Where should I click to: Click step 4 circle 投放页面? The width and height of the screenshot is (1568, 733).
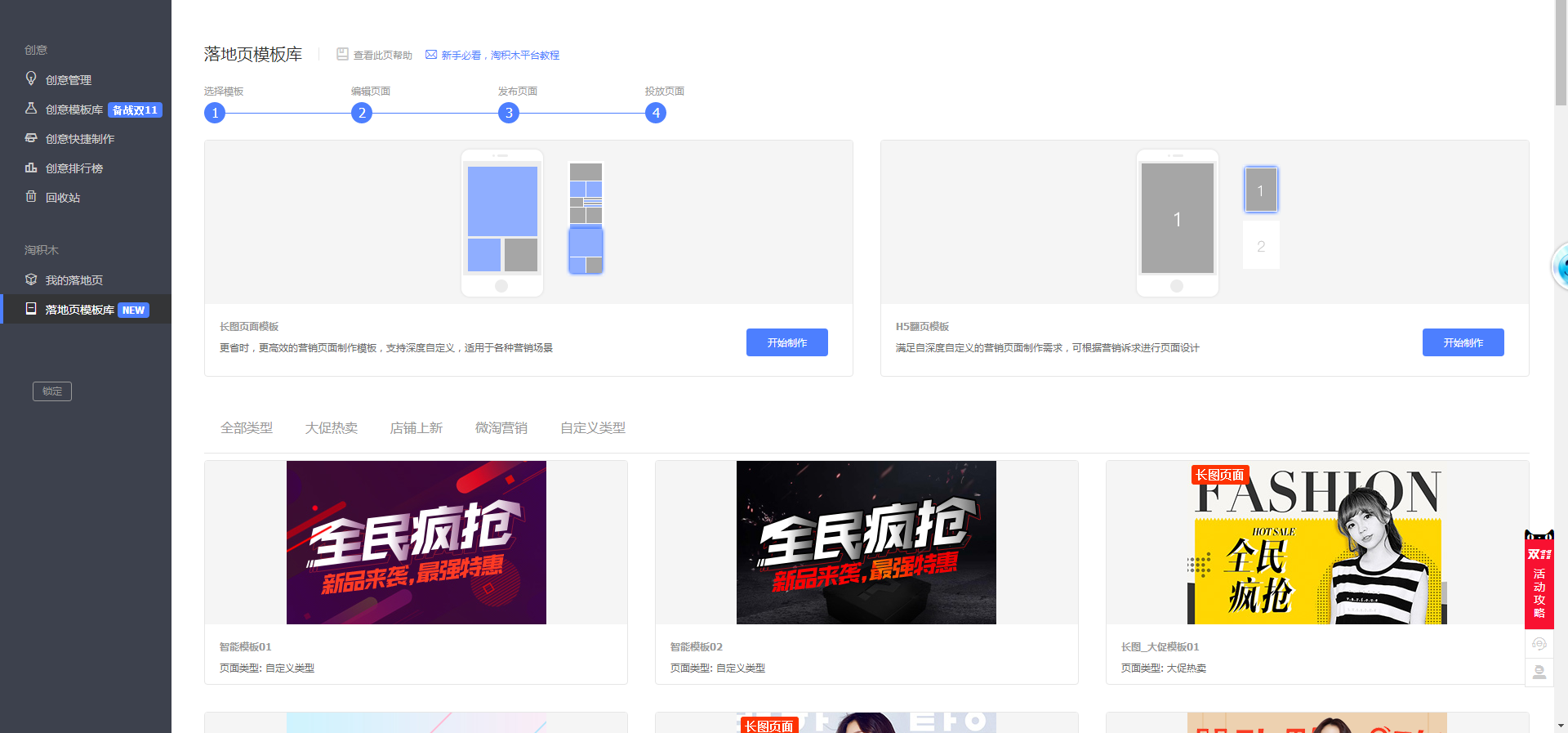tap(656, 113)
